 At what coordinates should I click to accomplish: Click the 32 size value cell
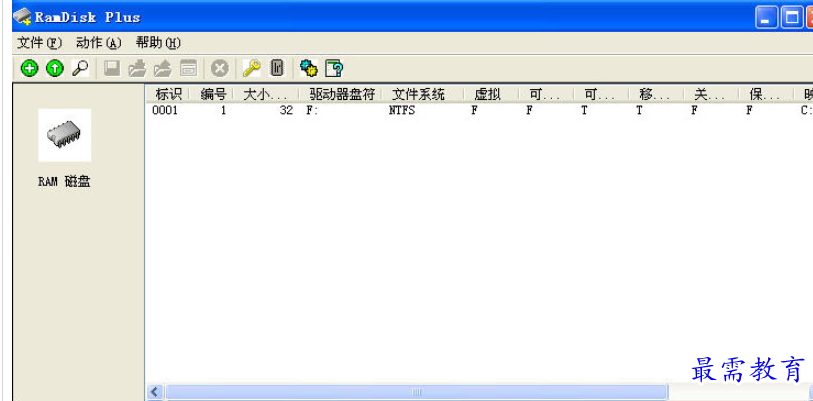(x=286, y=110)
